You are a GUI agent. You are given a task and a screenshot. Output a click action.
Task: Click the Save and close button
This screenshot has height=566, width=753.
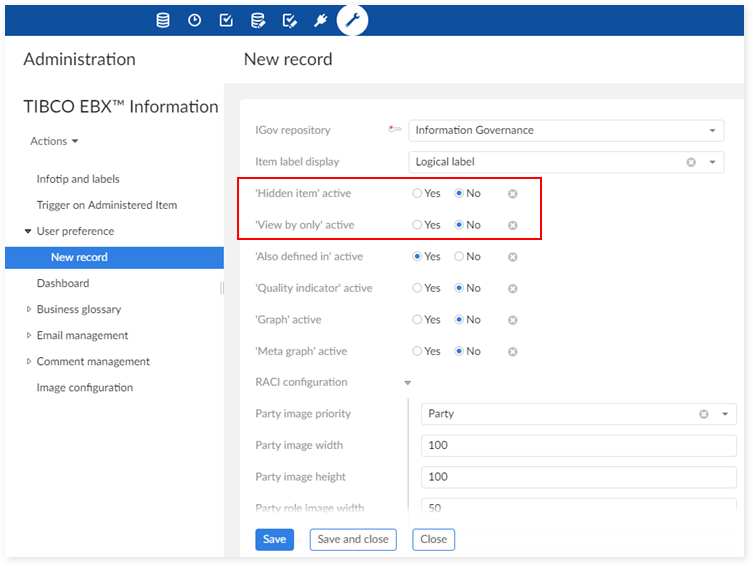pyautogui.click(x=353, y=540)
